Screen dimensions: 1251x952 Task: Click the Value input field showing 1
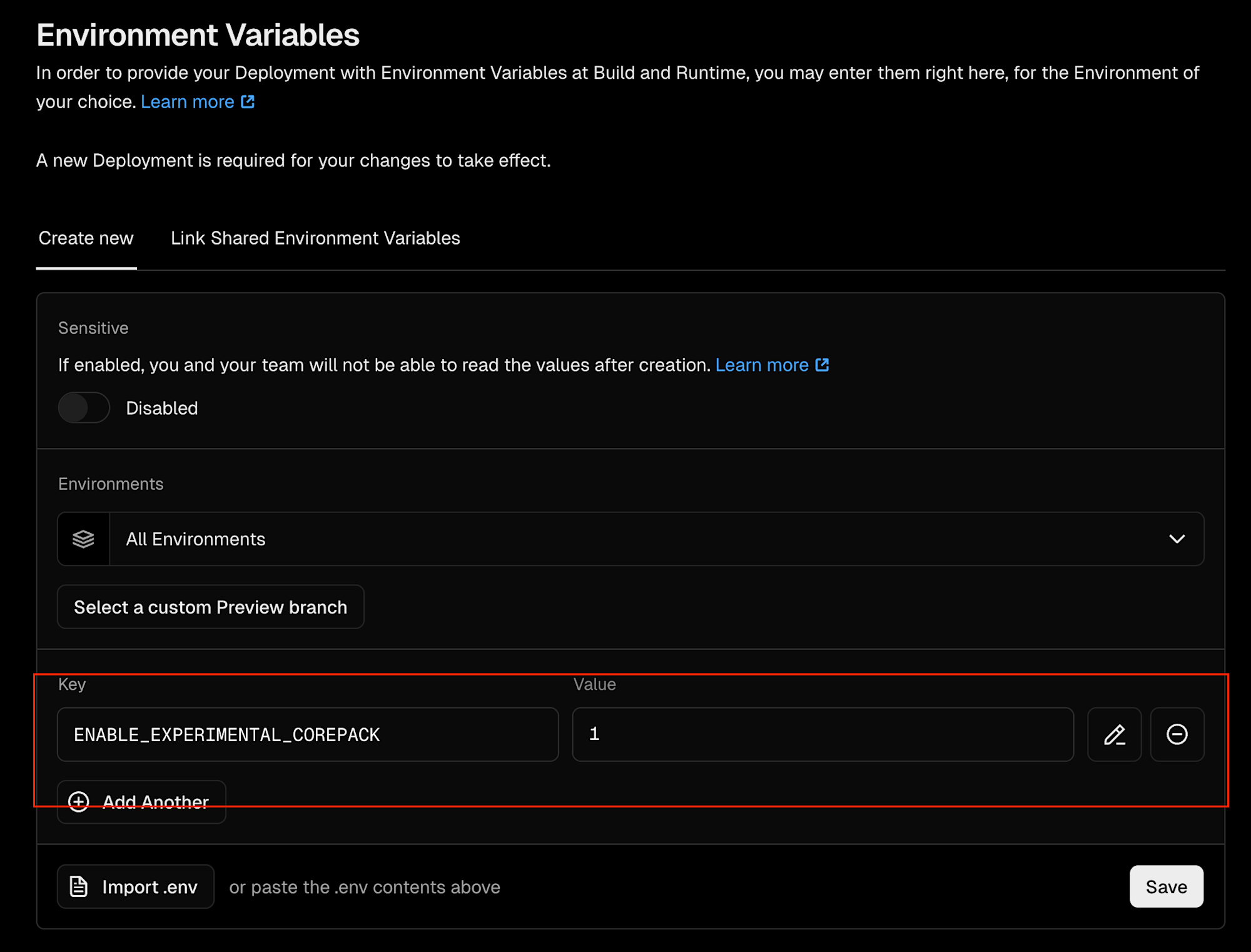823,734
